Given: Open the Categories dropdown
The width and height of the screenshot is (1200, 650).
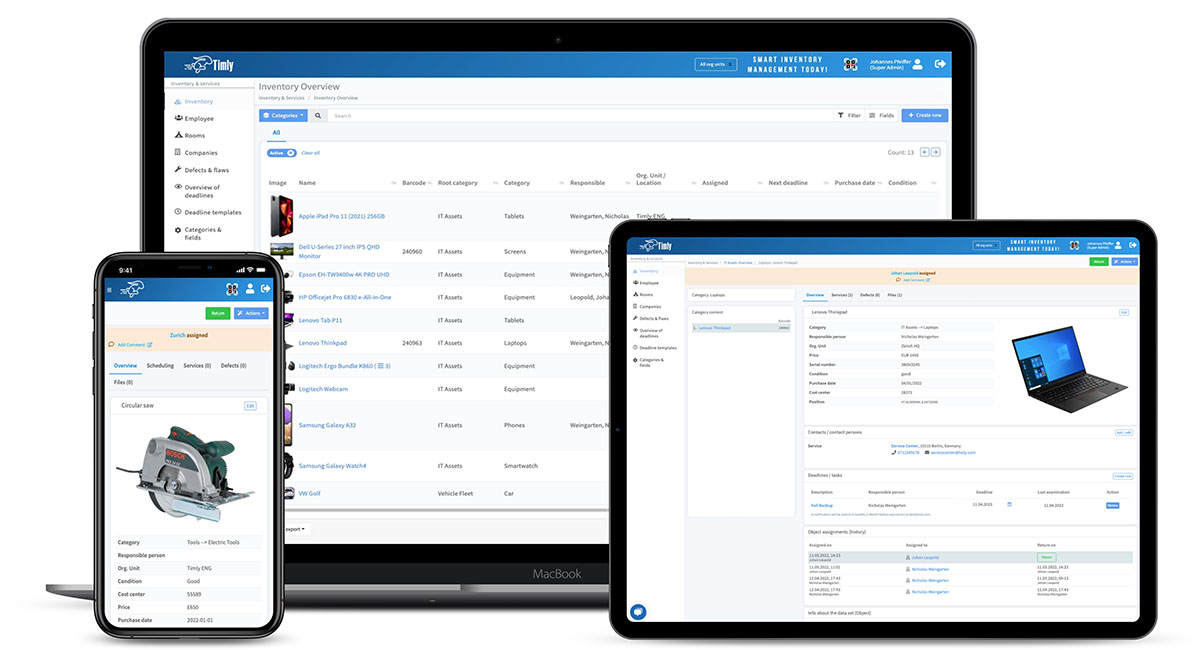Looking at the screenshot, I should click(281, 115).
